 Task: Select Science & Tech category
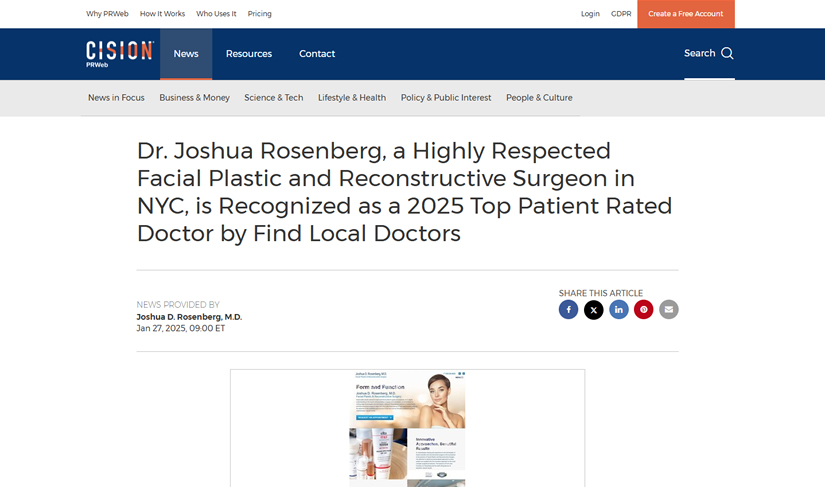[274, 98]
